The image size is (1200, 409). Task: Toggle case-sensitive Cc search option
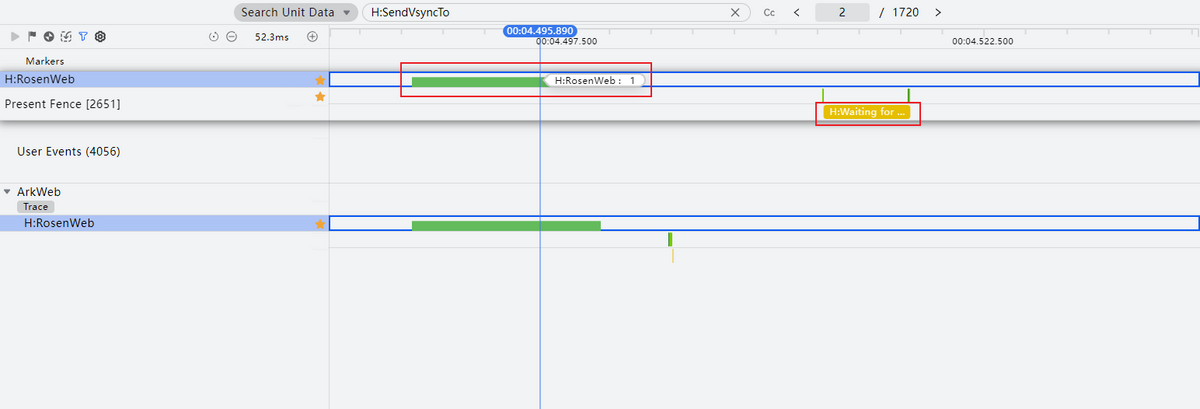tap(769, 13)
